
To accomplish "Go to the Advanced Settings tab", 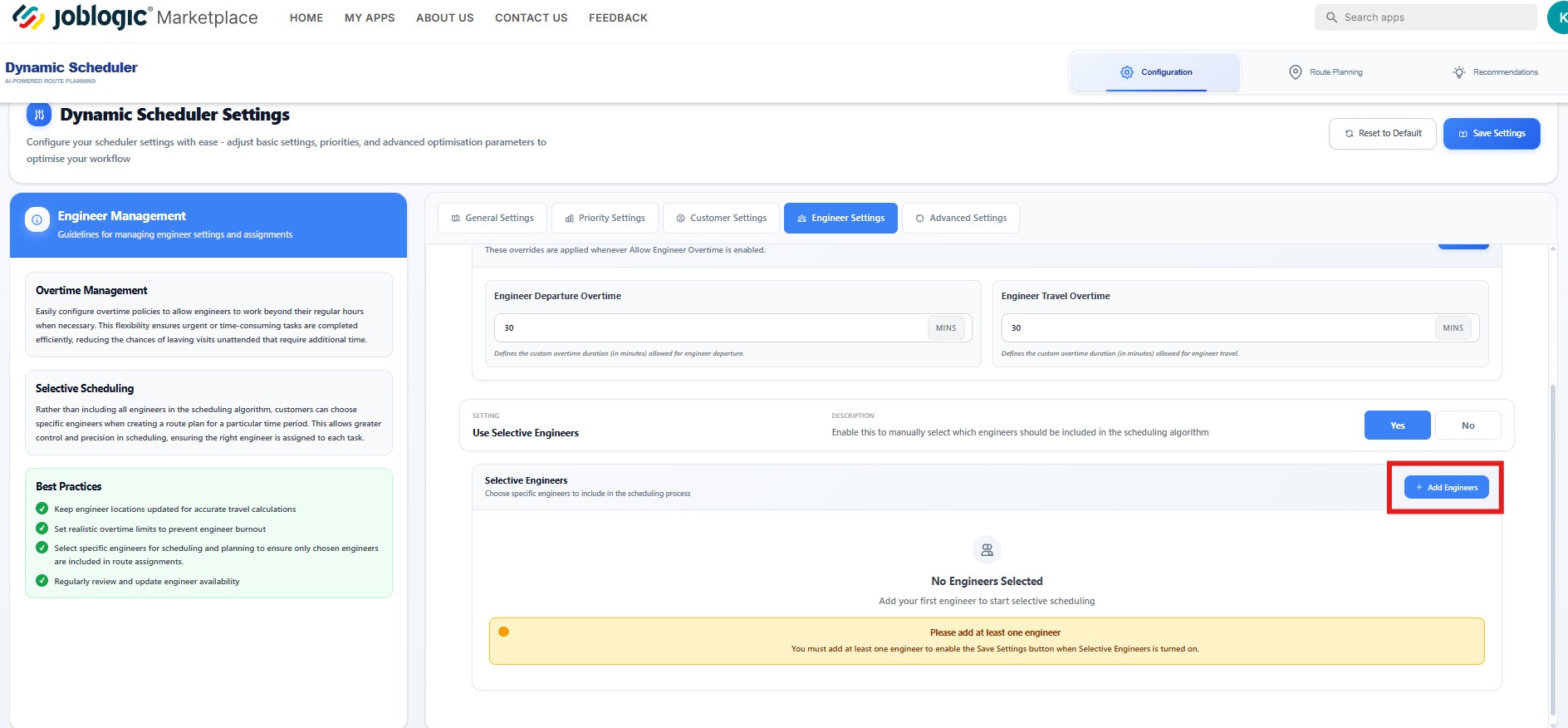I will click(x=961, y=219).
